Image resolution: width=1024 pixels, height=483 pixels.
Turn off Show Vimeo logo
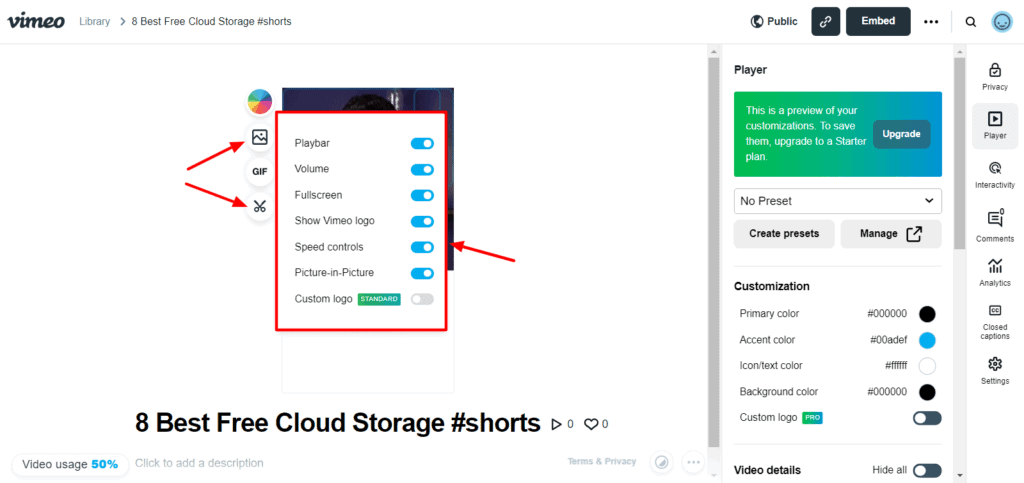tap(422, 221)
